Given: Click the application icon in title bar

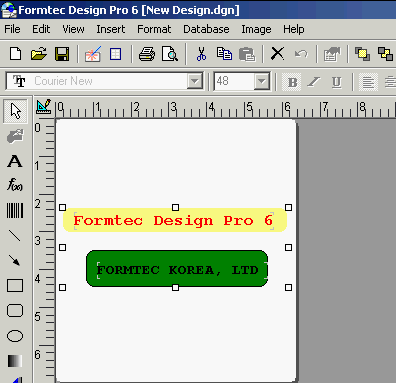Looking at the screenshot, I should [x=9, y=10].
